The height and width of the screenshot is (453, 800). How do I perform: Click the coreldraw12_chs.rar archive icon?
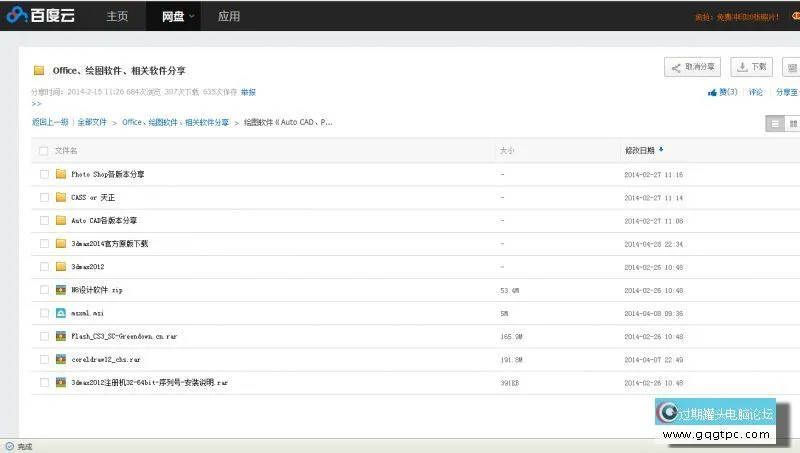tap(61, 359)
